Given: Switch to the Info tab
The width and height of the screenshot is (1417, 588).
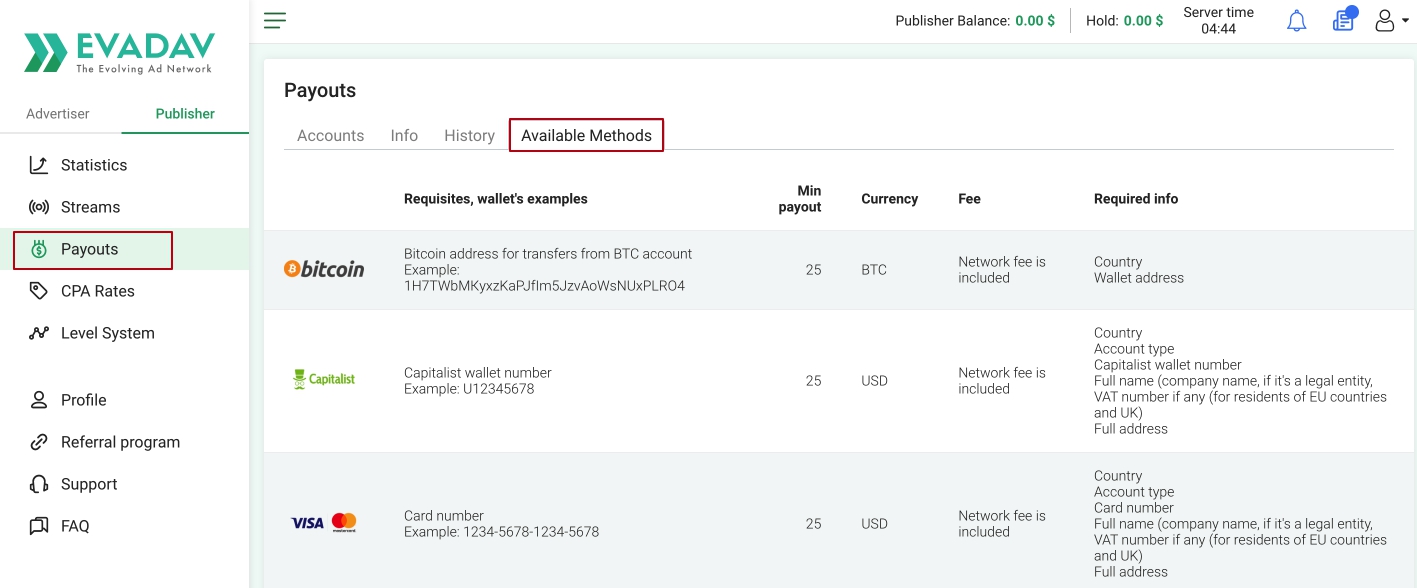Looking at the screenshot, I should coord(404,136).
